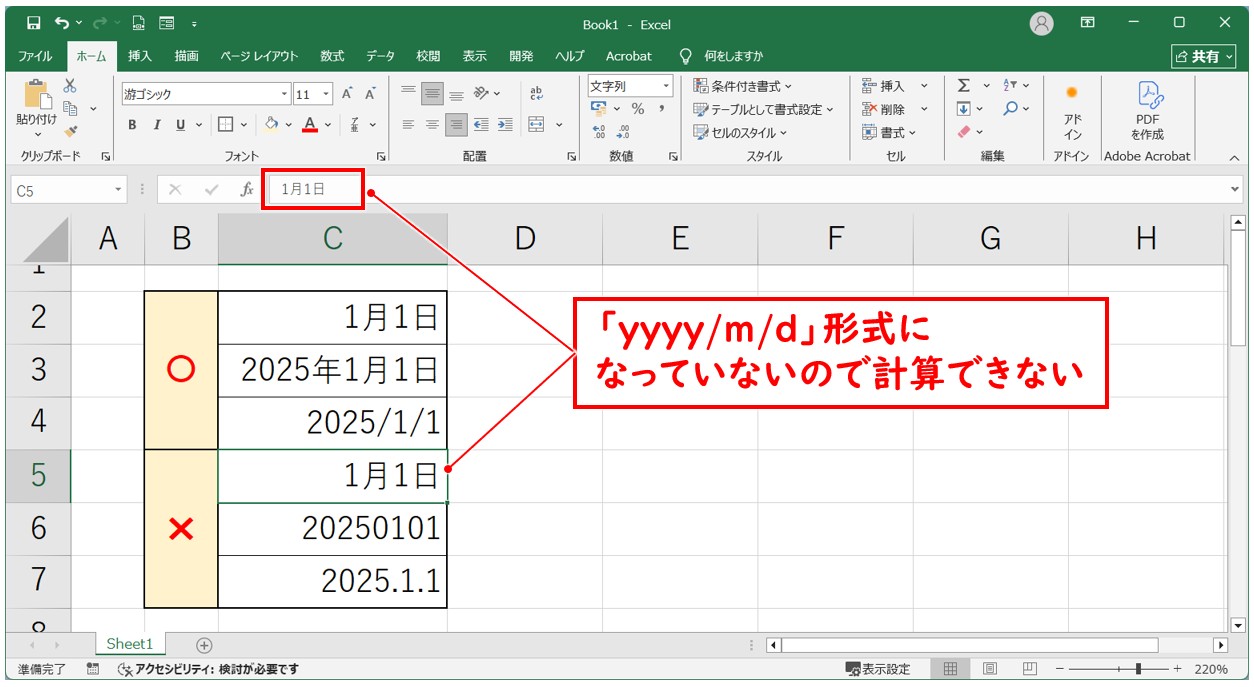Open the 条件付き書式 dropdown
This screenshot has height=687, width=1254.
pos(743,86)
